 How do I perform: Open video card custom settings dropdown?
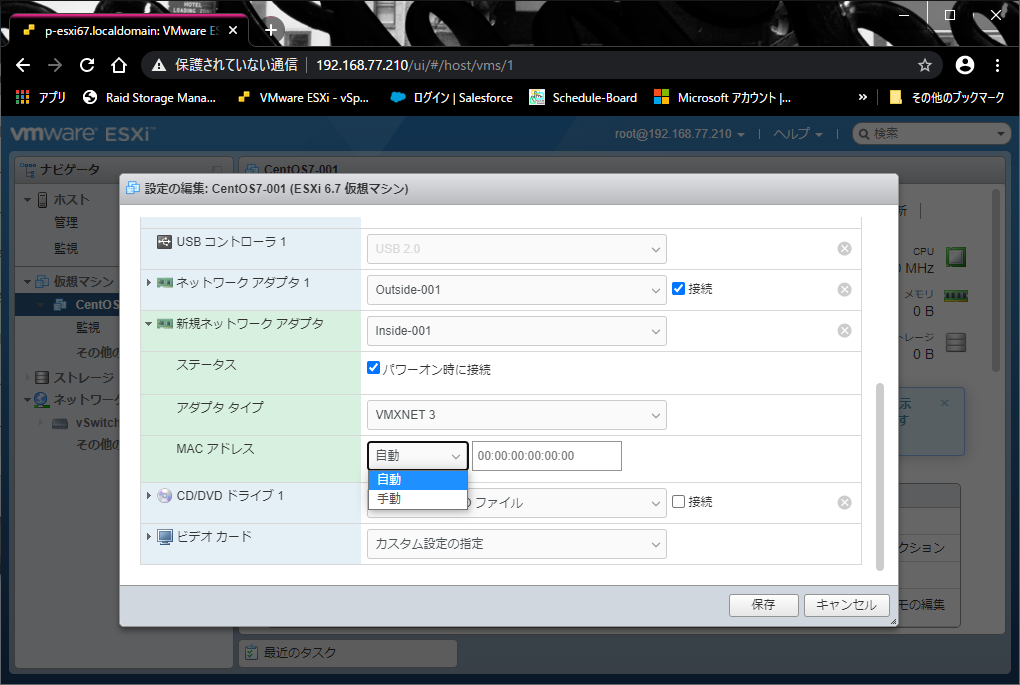click(517, 544)
